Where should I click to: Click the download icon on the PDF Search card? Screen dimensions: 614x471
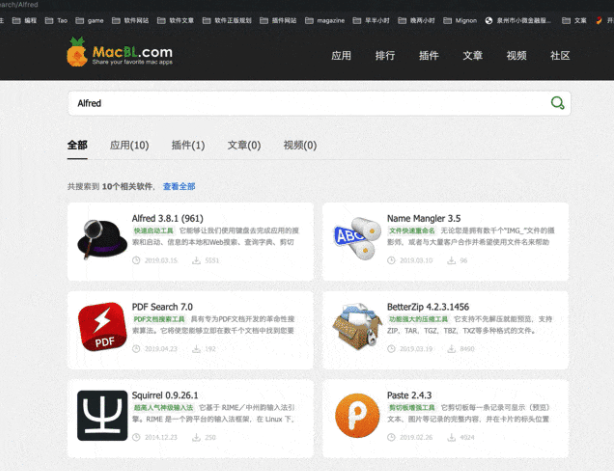click(196, 349)
